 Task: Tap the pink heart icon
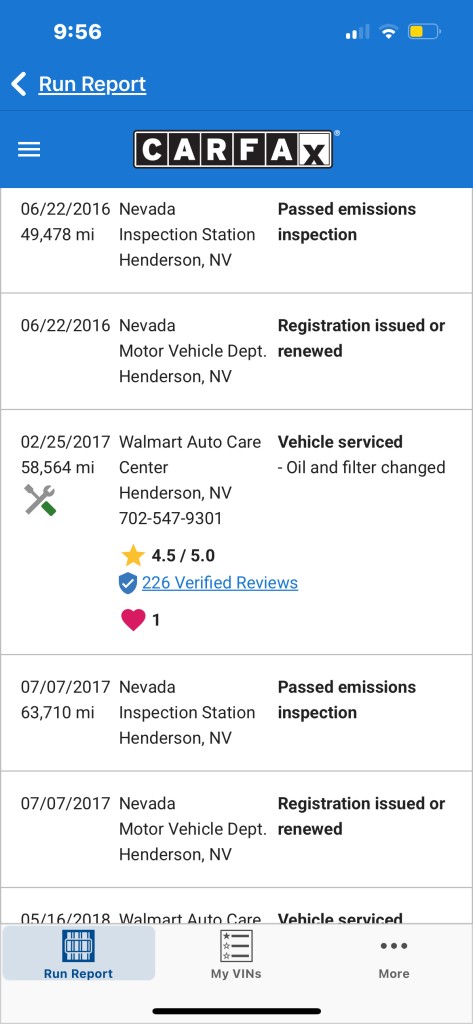[x=133, y=620]
